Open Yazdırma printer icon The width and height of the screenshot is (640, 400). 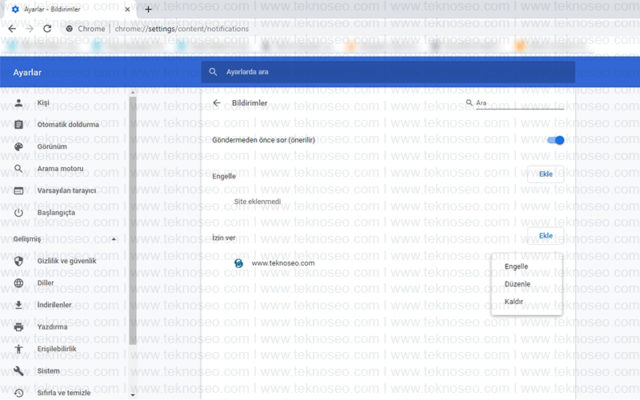[19, 327]
